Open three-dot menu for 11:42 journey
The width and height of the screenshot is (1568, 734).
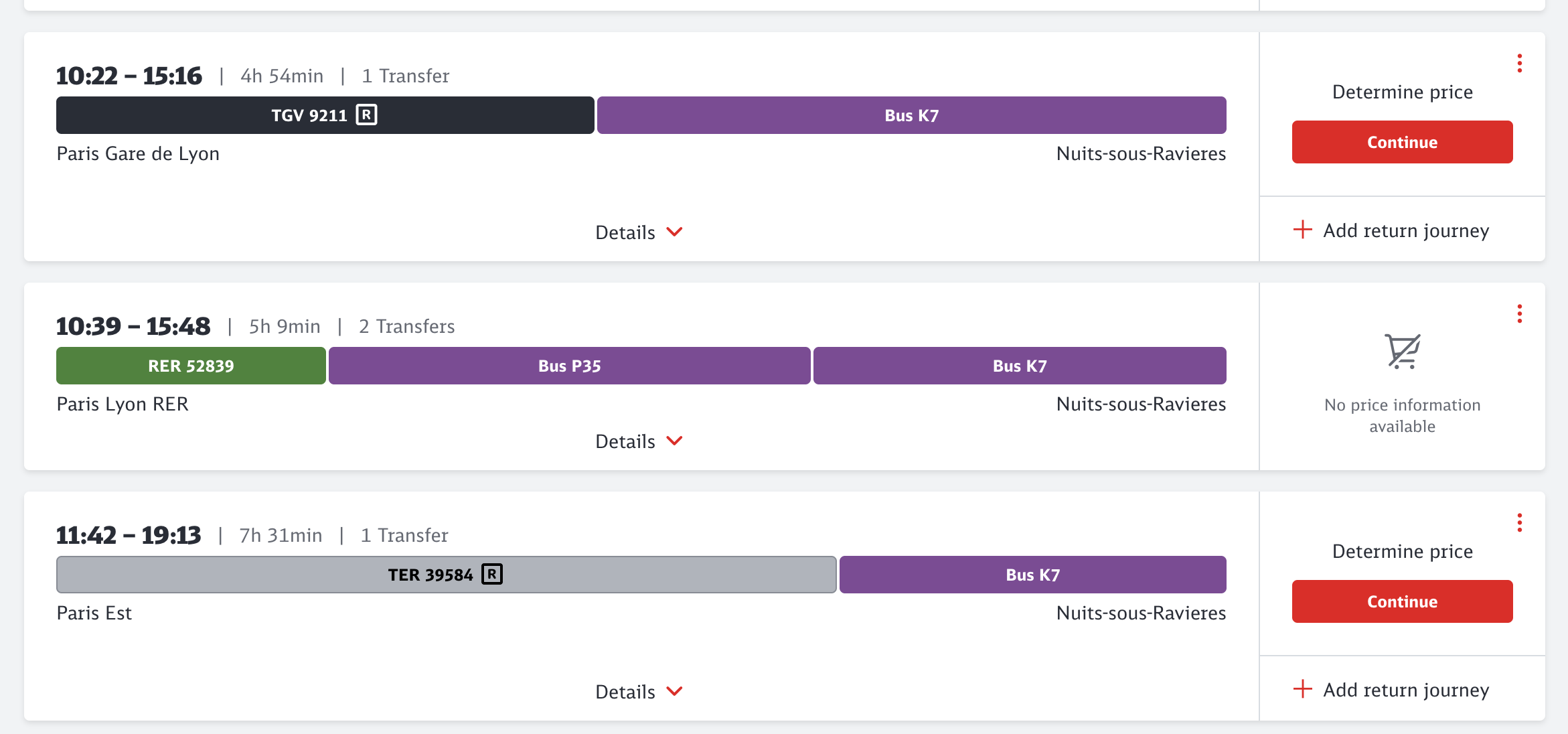(x=1519, y=523)
